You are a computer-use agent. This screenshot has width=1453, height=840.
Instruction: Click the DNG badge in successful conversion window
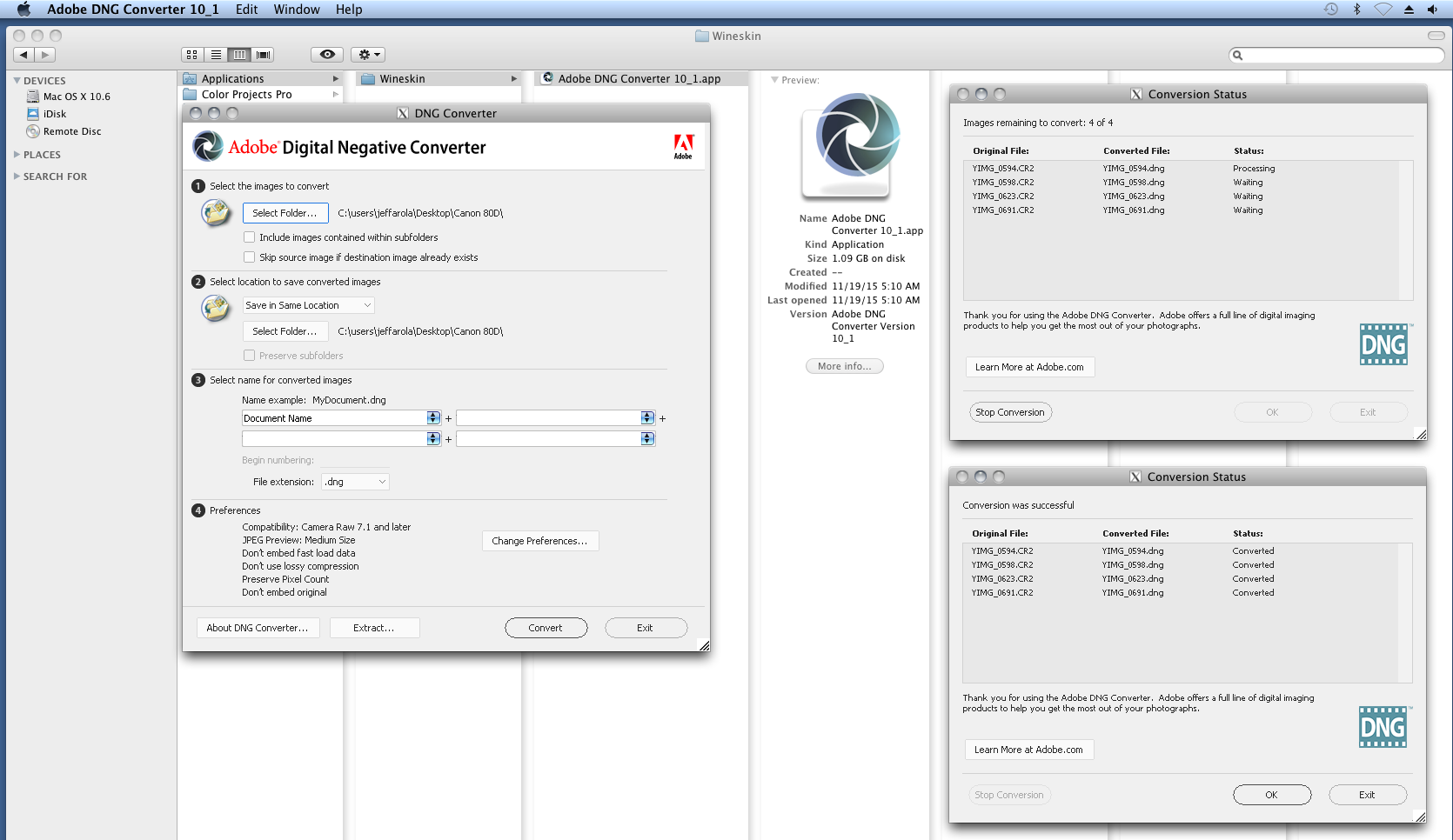1383,727
